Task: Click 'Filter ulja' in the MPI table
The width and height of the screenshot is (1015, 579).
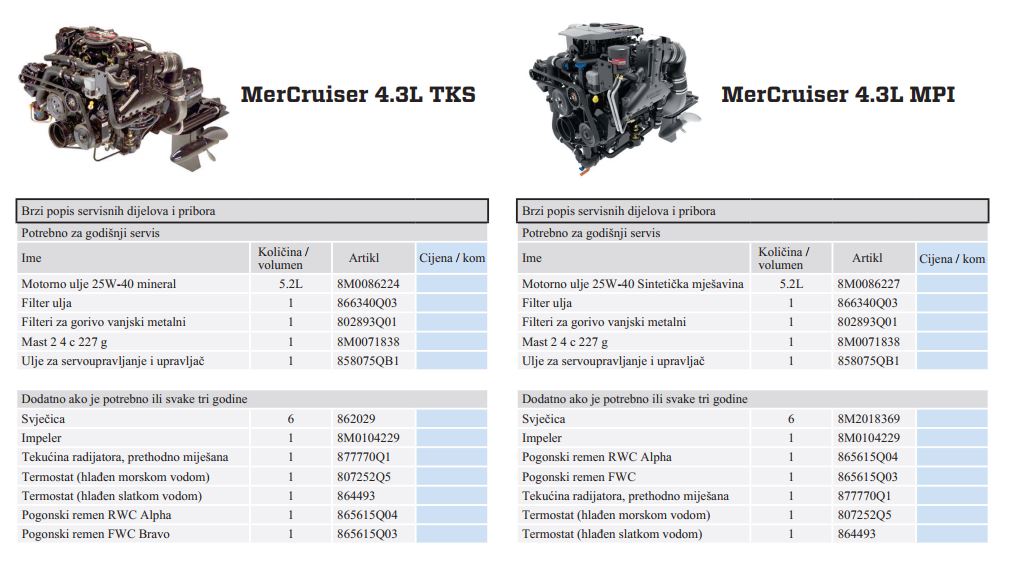Action: tap(547, 303)
